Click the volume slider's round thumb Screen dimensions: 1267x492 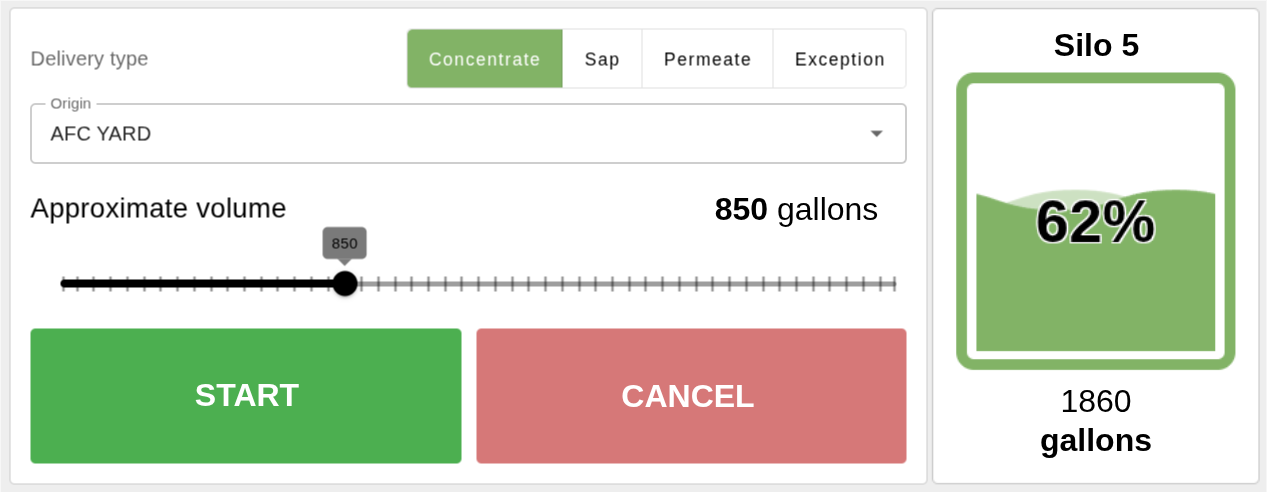click(345, 284)
